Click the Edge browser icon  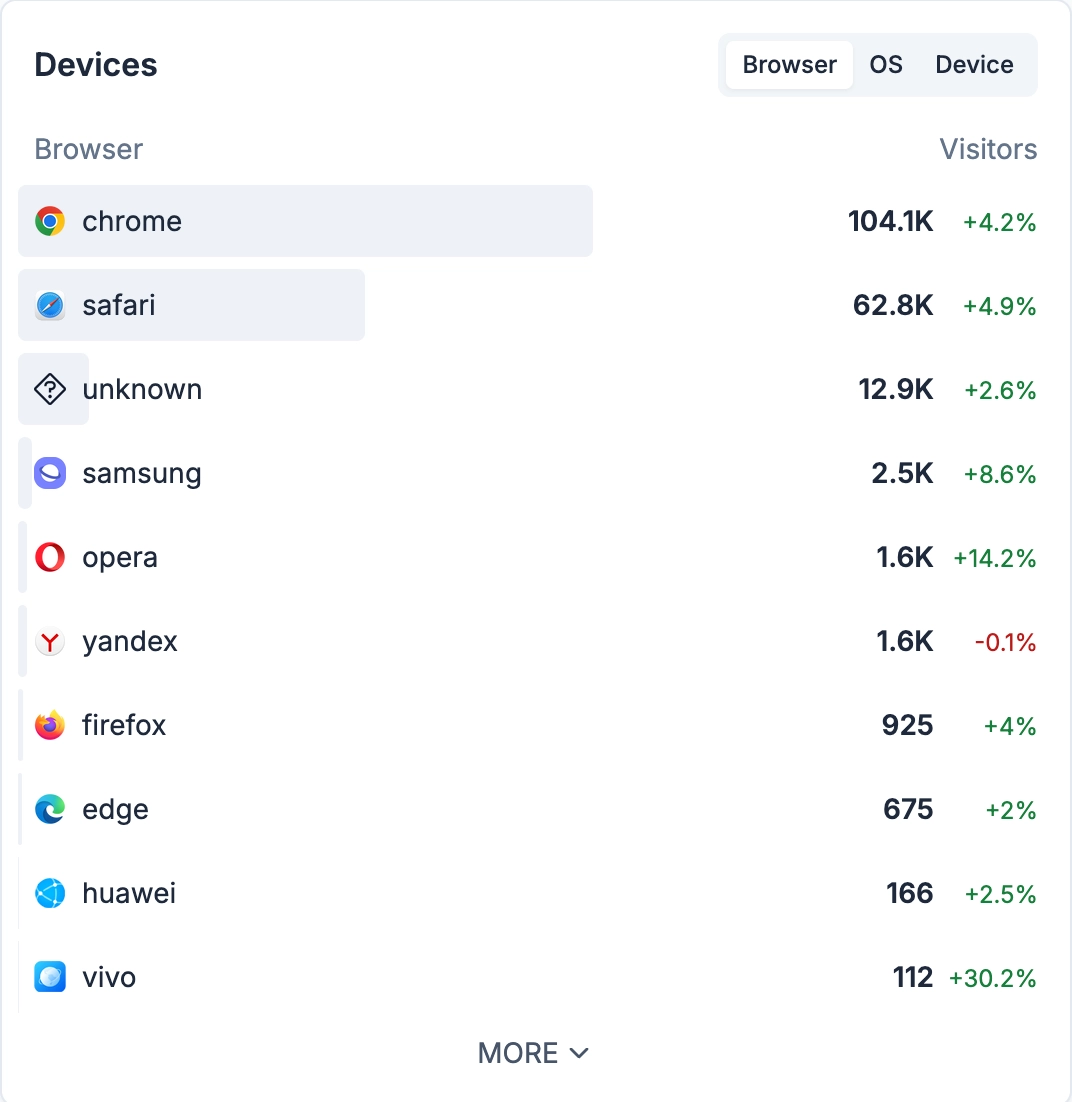click(x=48, y=809)
